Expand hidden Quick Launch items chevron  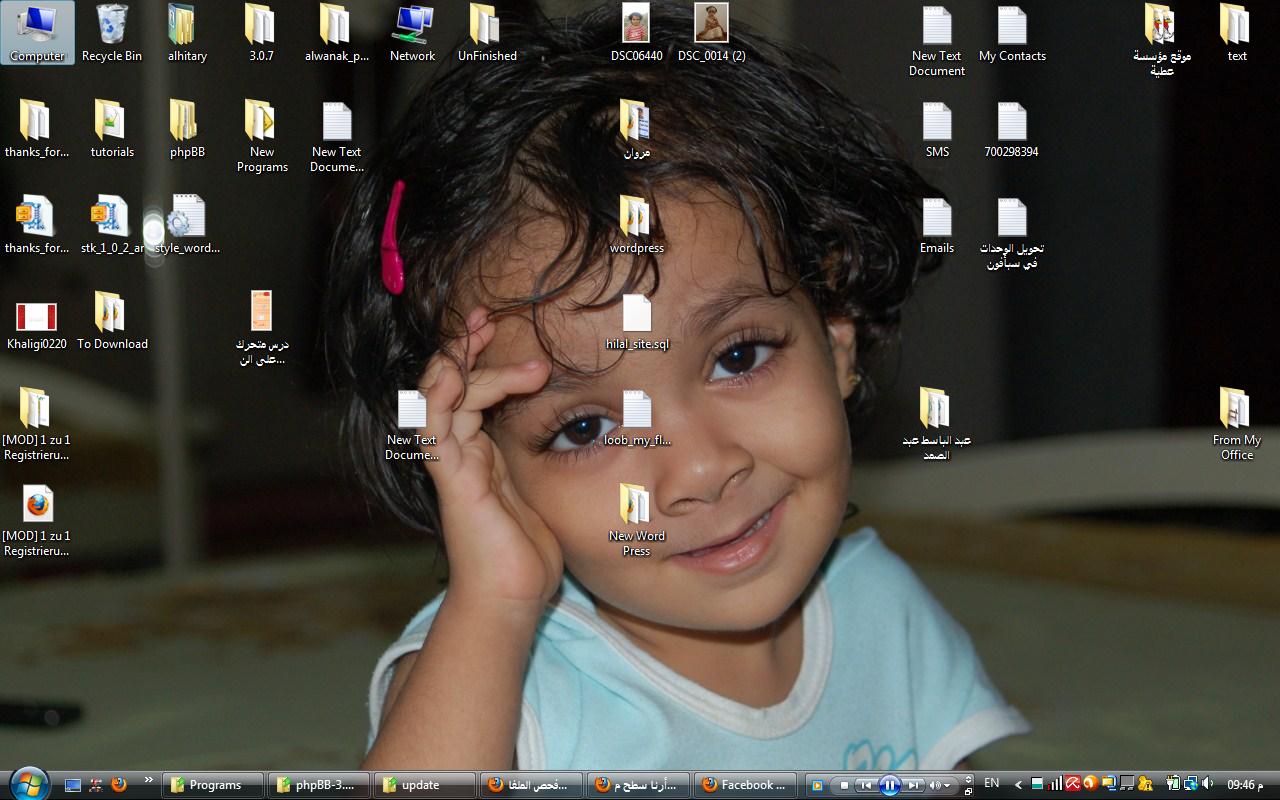point(149,780)
